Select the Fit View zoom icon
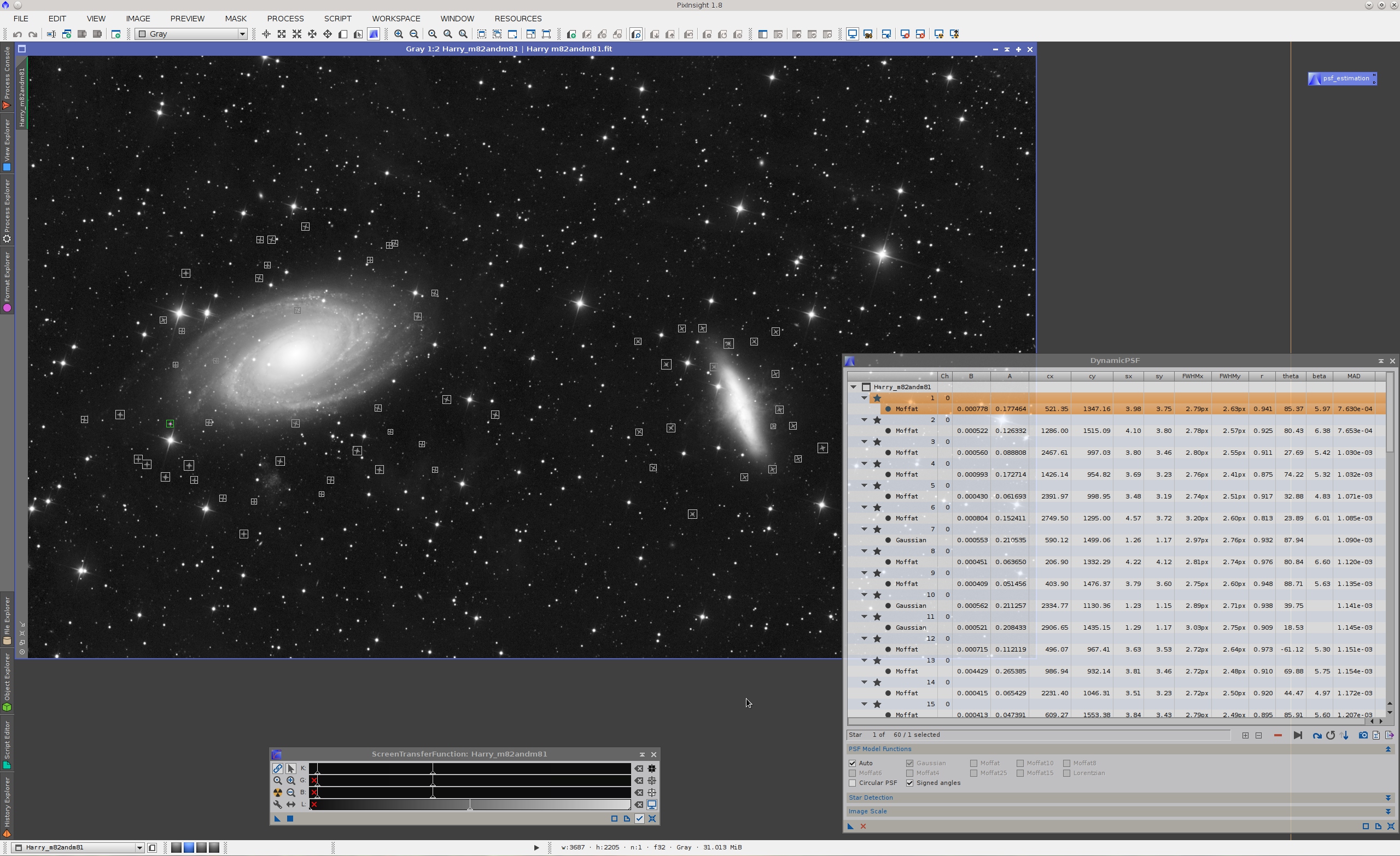1400x856 pixels. coord(448,34)
